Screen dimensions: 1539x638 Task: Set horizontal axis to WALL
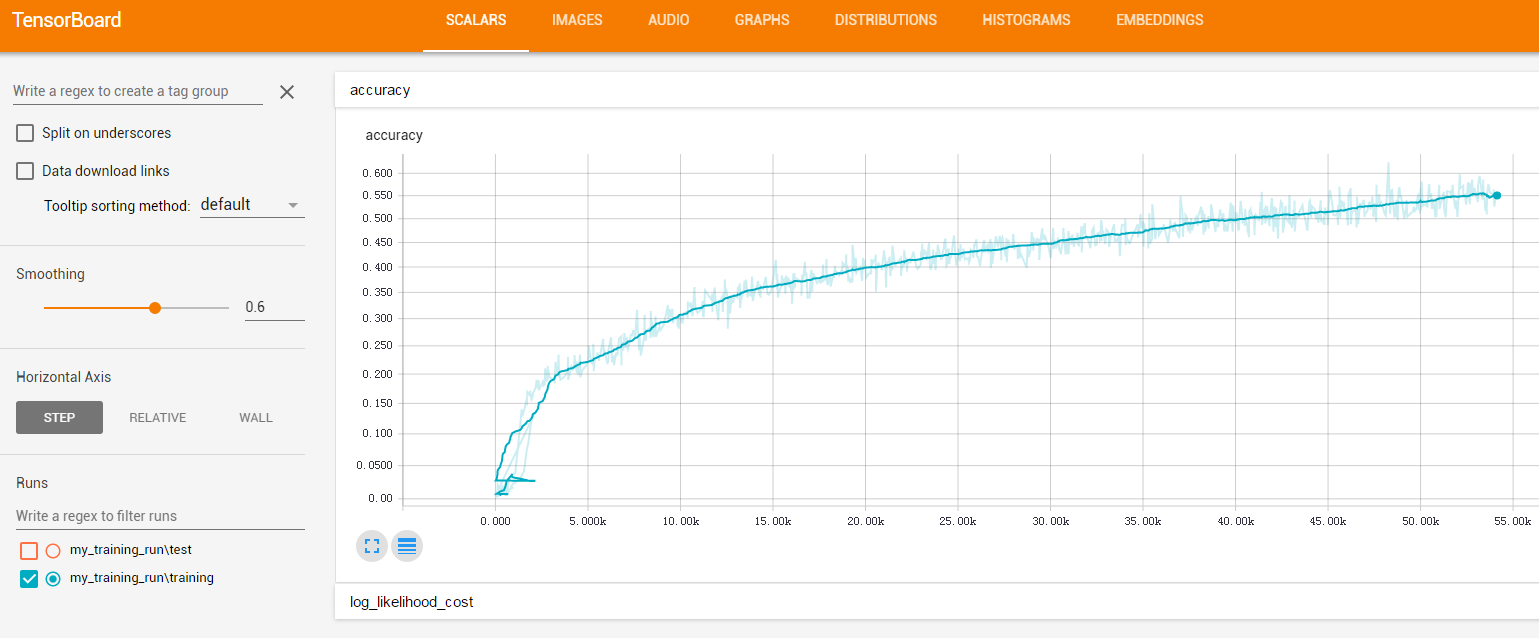[256, 418]
